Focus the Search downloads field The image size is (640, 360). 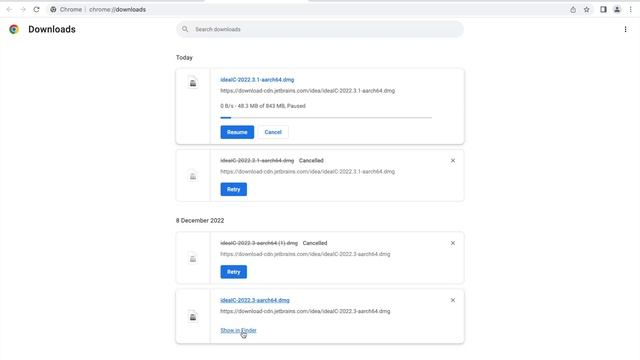point(320,29)
